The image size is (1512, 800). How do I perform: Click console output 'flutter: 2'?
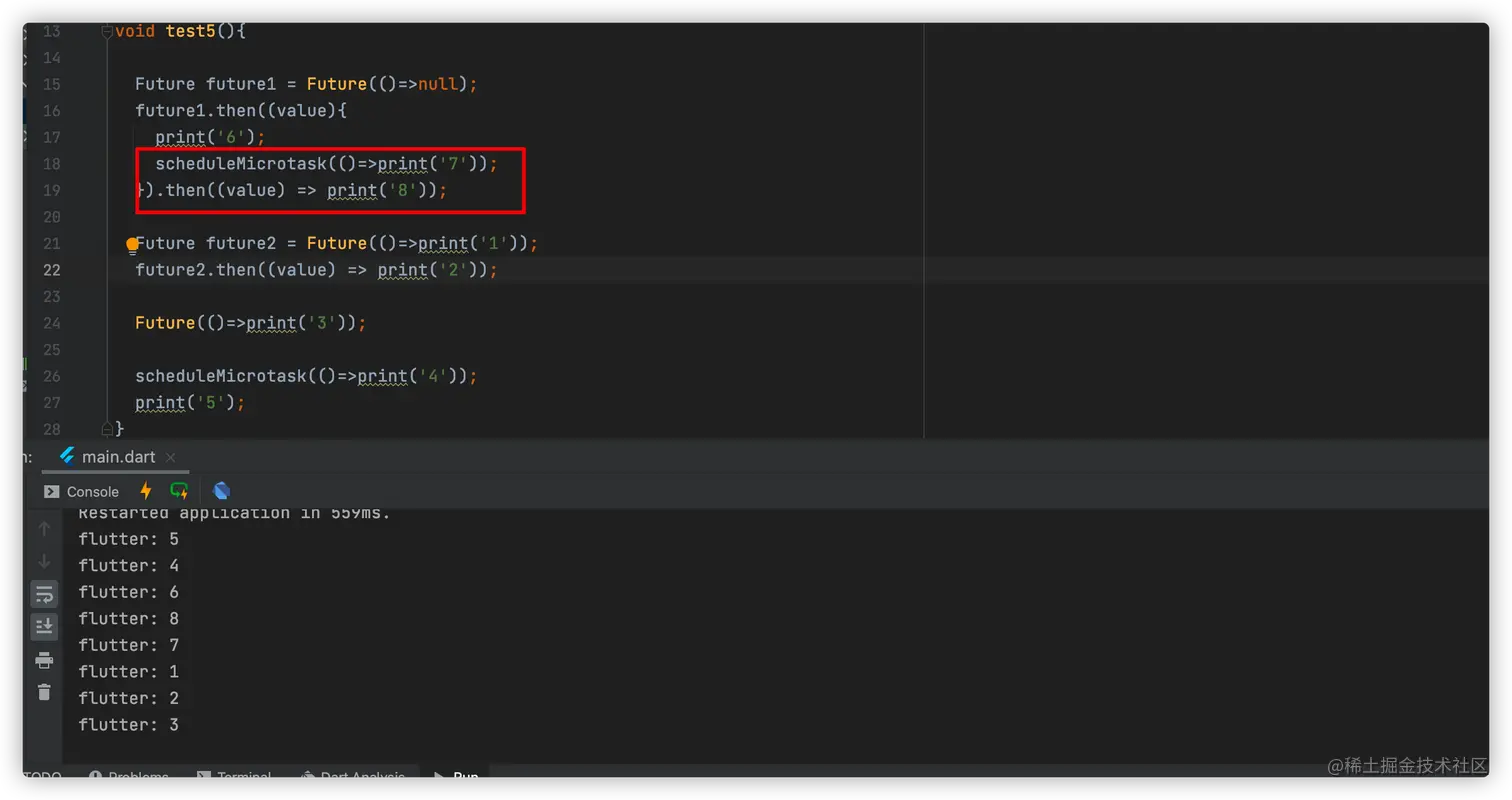click(x=128, y=698)
